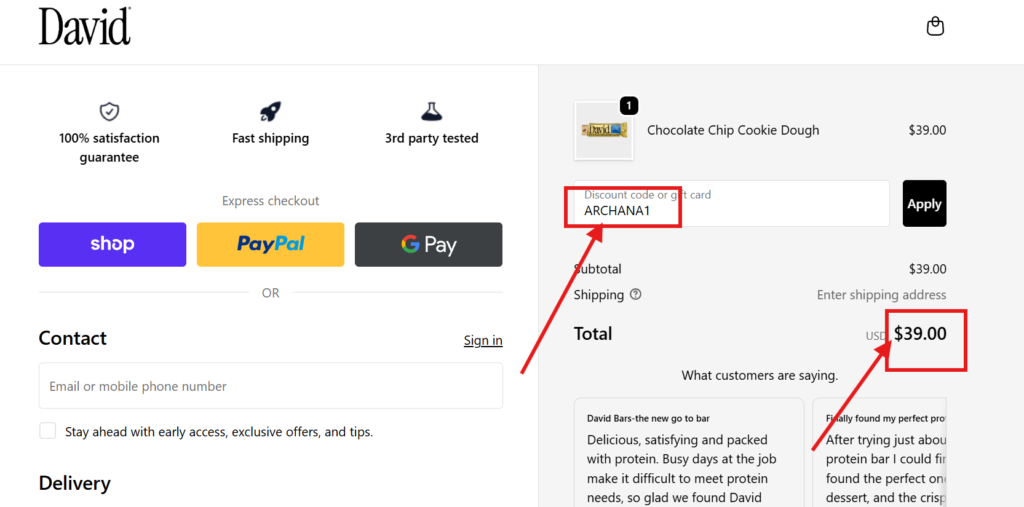Click the Chocolate Chip Cookie Dough product name
Image resolution: width=1024 pixels, height=507 pixels.
(733, 130)
